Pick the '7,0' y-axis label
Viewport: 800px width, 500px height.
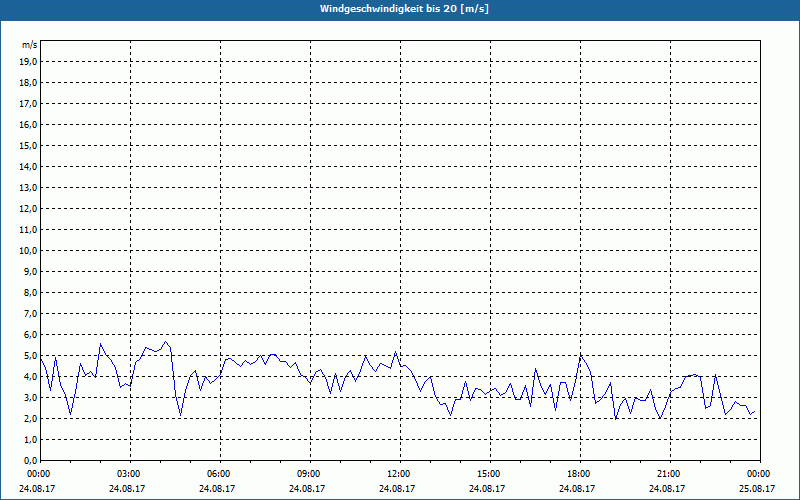30,313
